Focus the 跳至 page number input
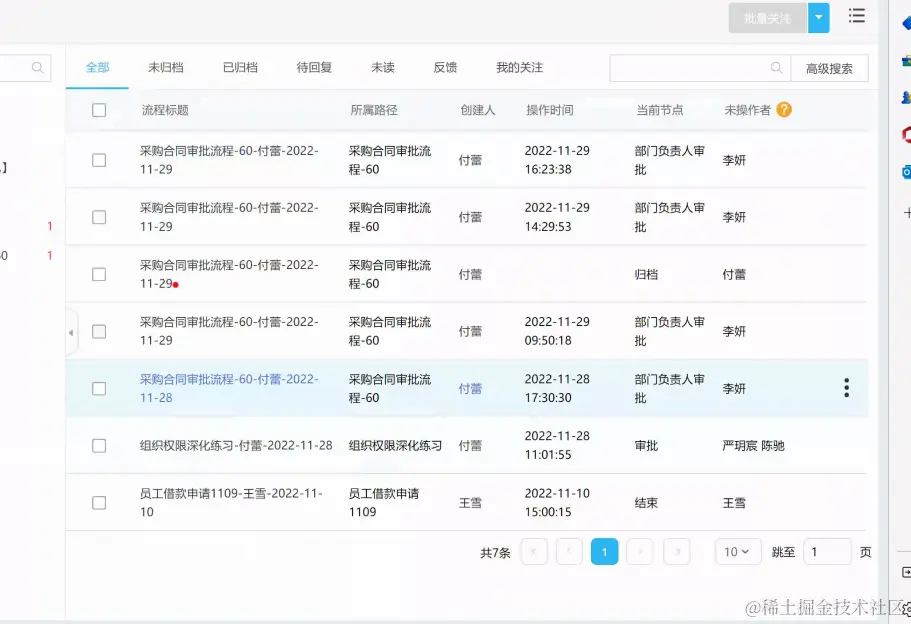Screen dimensions: 911x624 pos(827,551)
